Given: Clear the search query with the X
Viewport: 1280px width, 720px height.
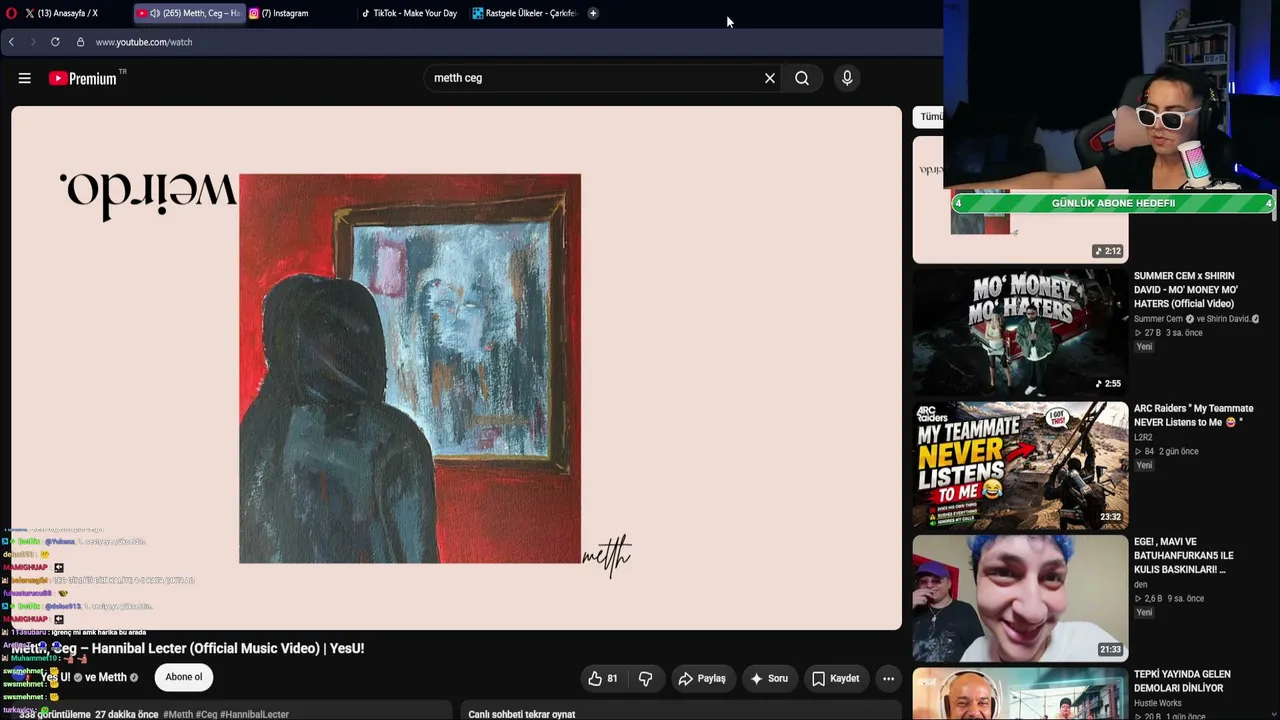Looking at the screenshot, I should tap(770, 78).
